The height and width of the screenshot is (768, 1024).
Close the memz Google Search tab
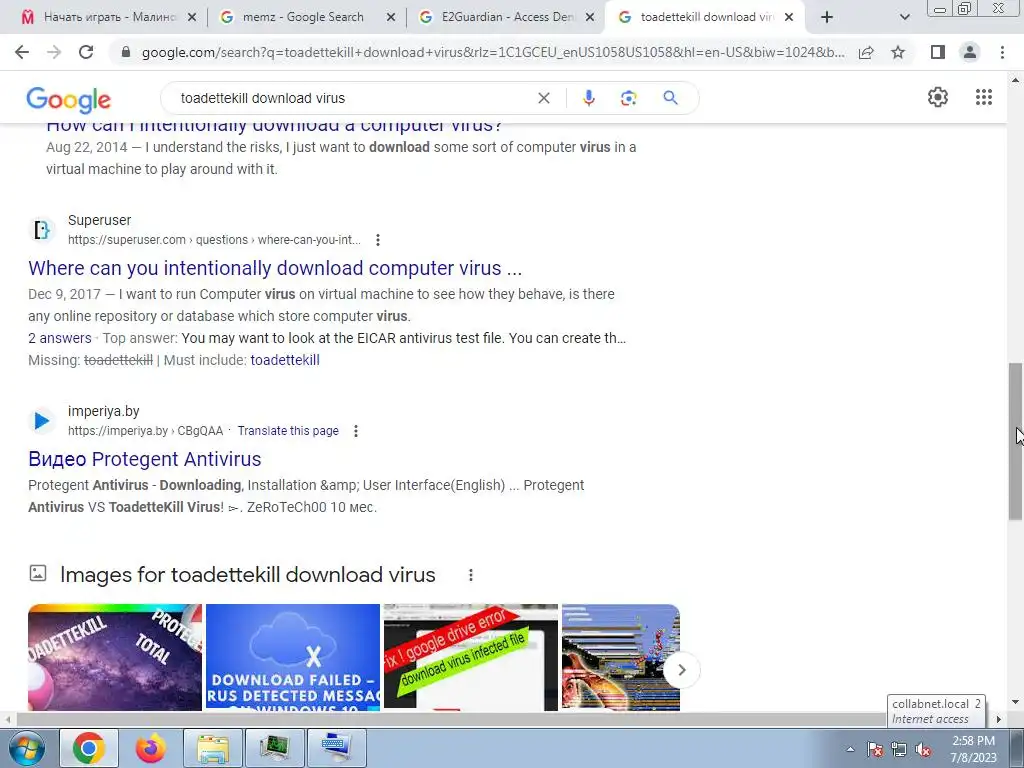[391, 18]
